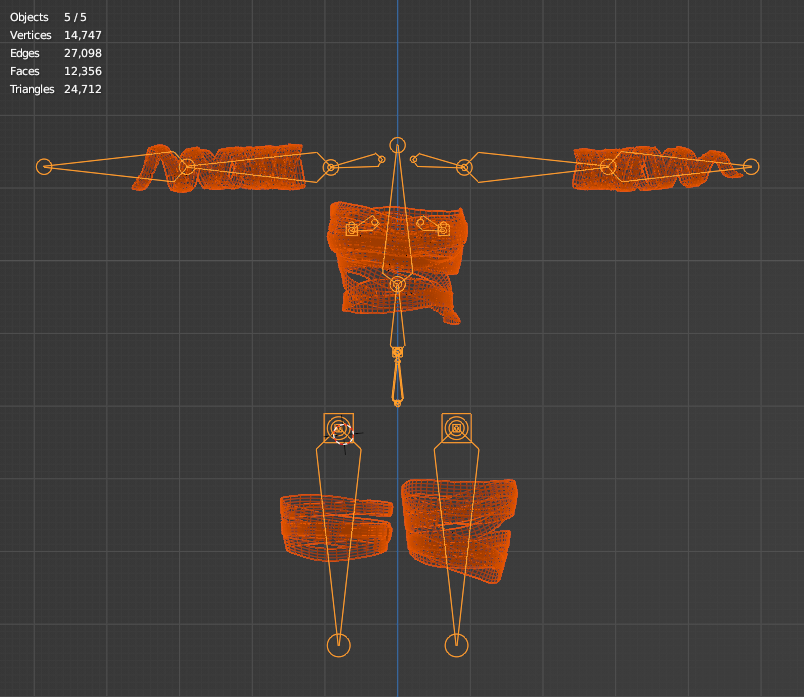Click the top joint of the spine bone
This screenshot has height=697, width=804.
coord(397,145)
